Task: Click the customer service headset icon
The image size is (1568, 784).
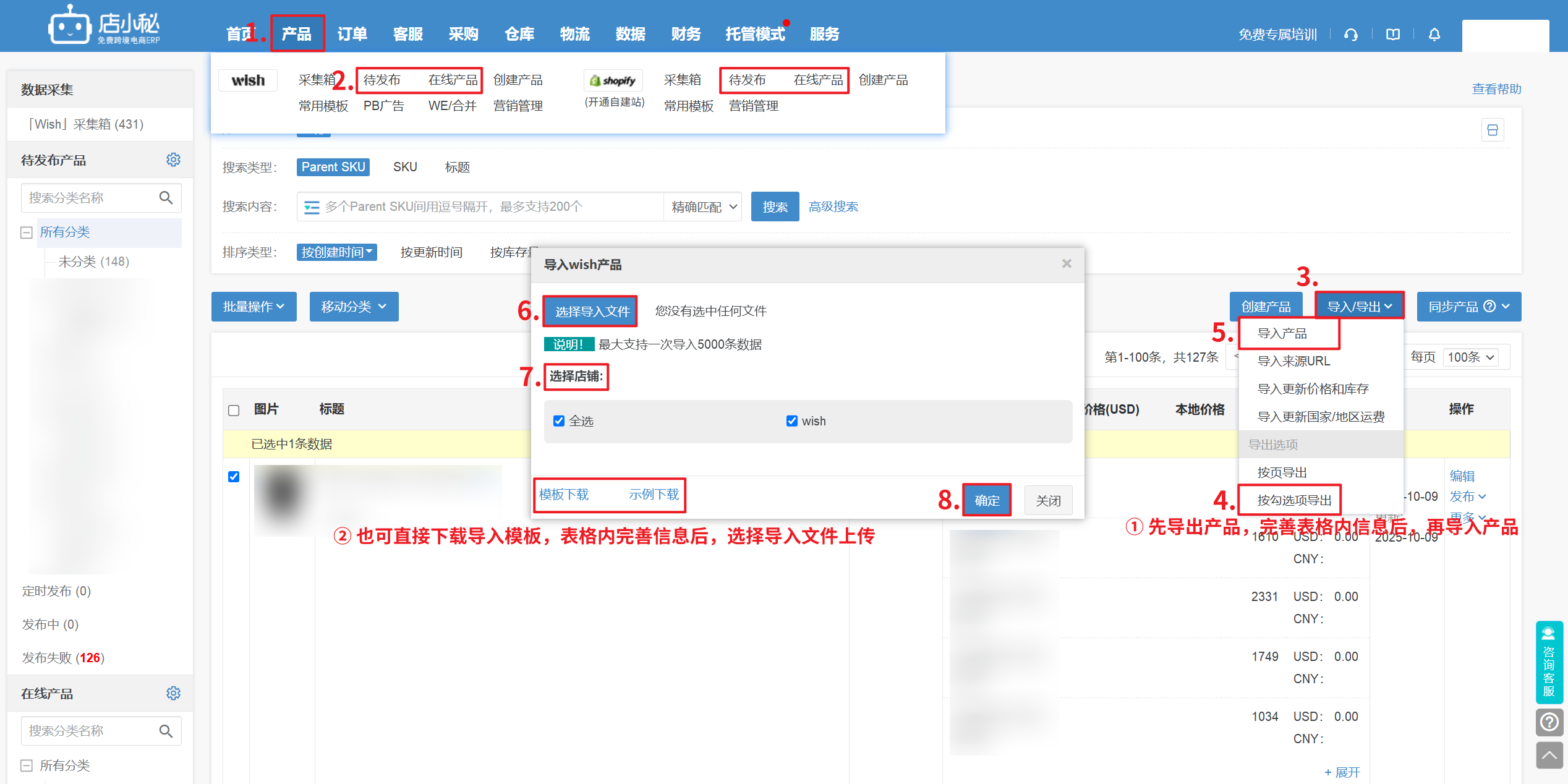Action: pos(1351,35)
